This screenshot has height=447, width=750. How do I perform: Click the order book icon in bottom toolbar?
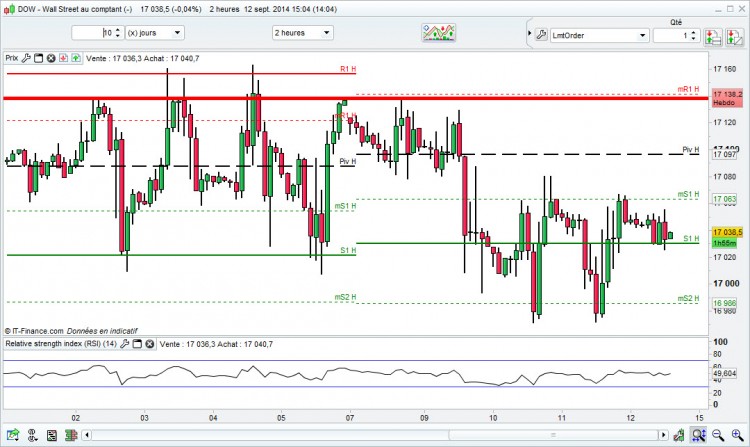71,435
